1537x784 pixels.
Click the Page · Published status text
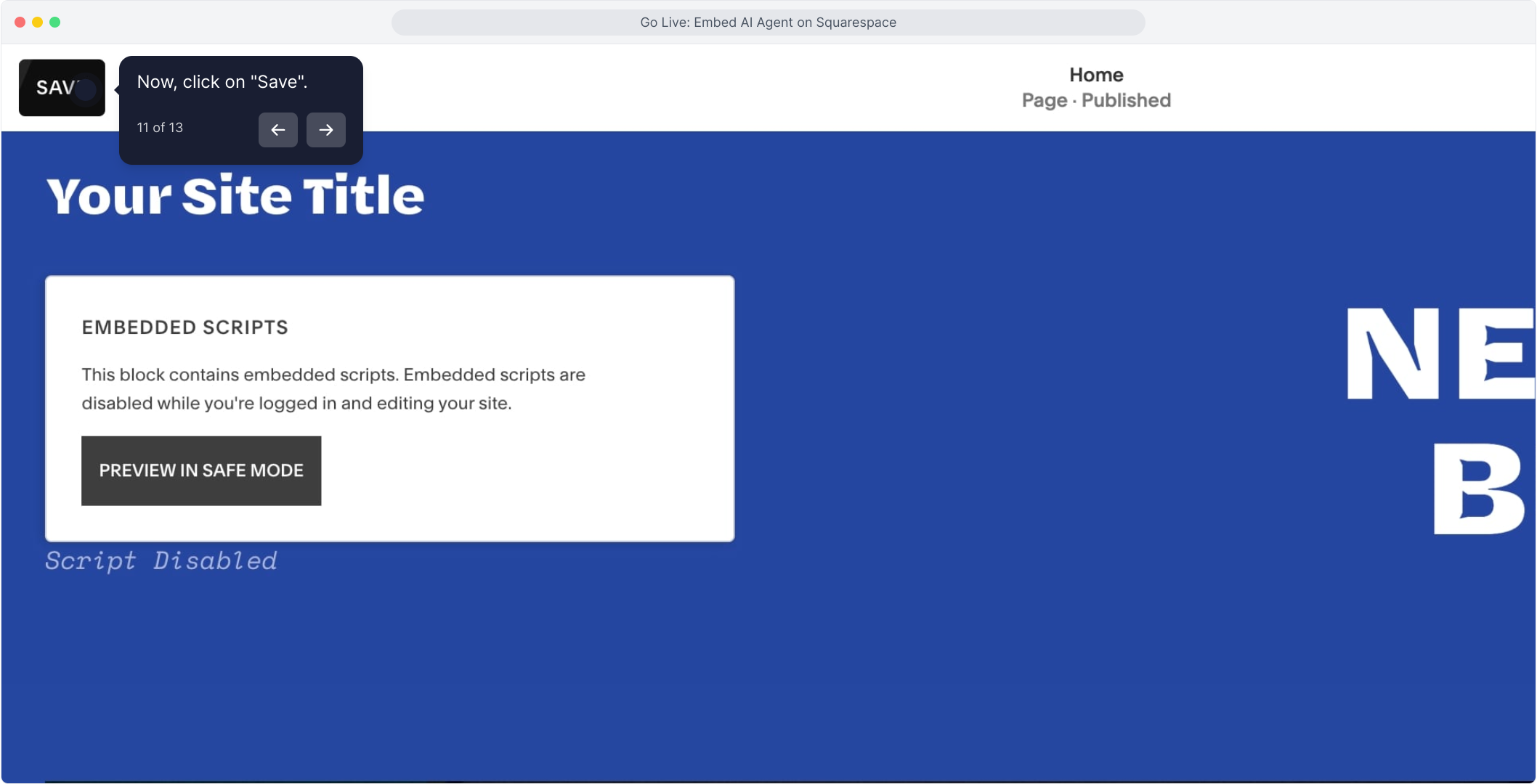coord(1095,100)
